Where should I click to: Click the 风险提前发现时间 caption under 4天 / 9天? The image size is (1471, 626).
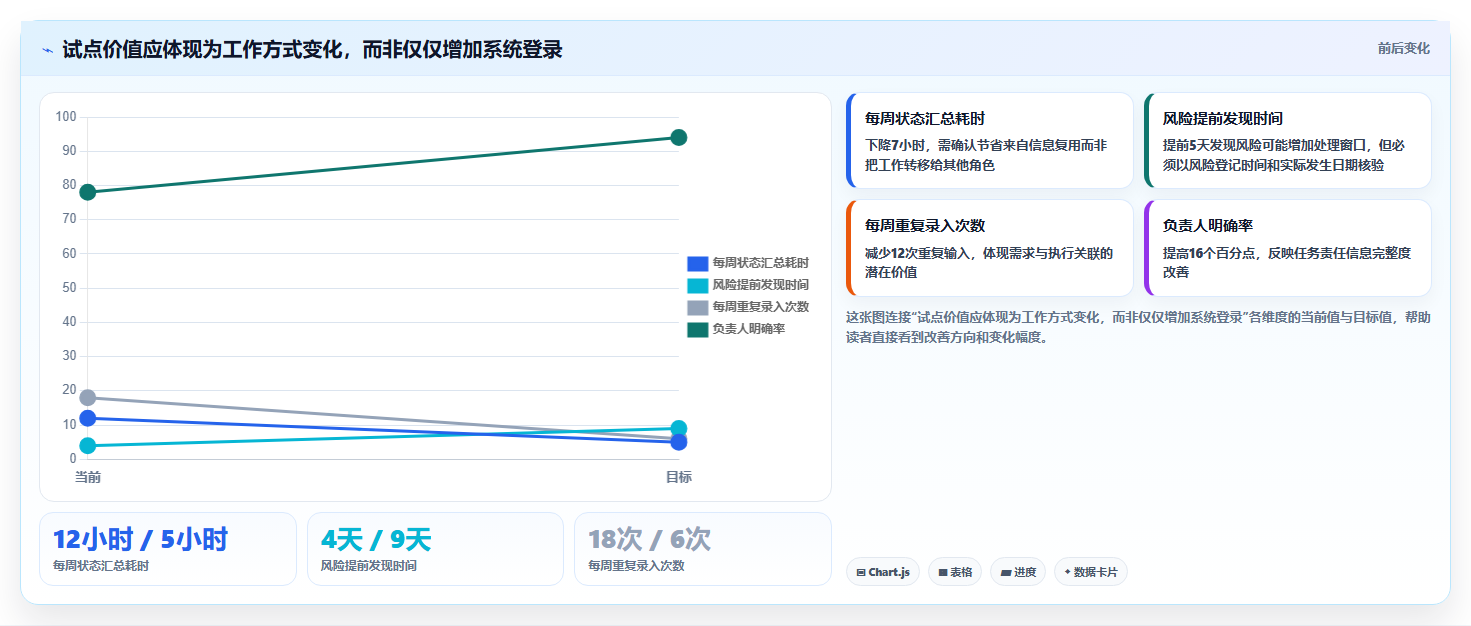368,566
